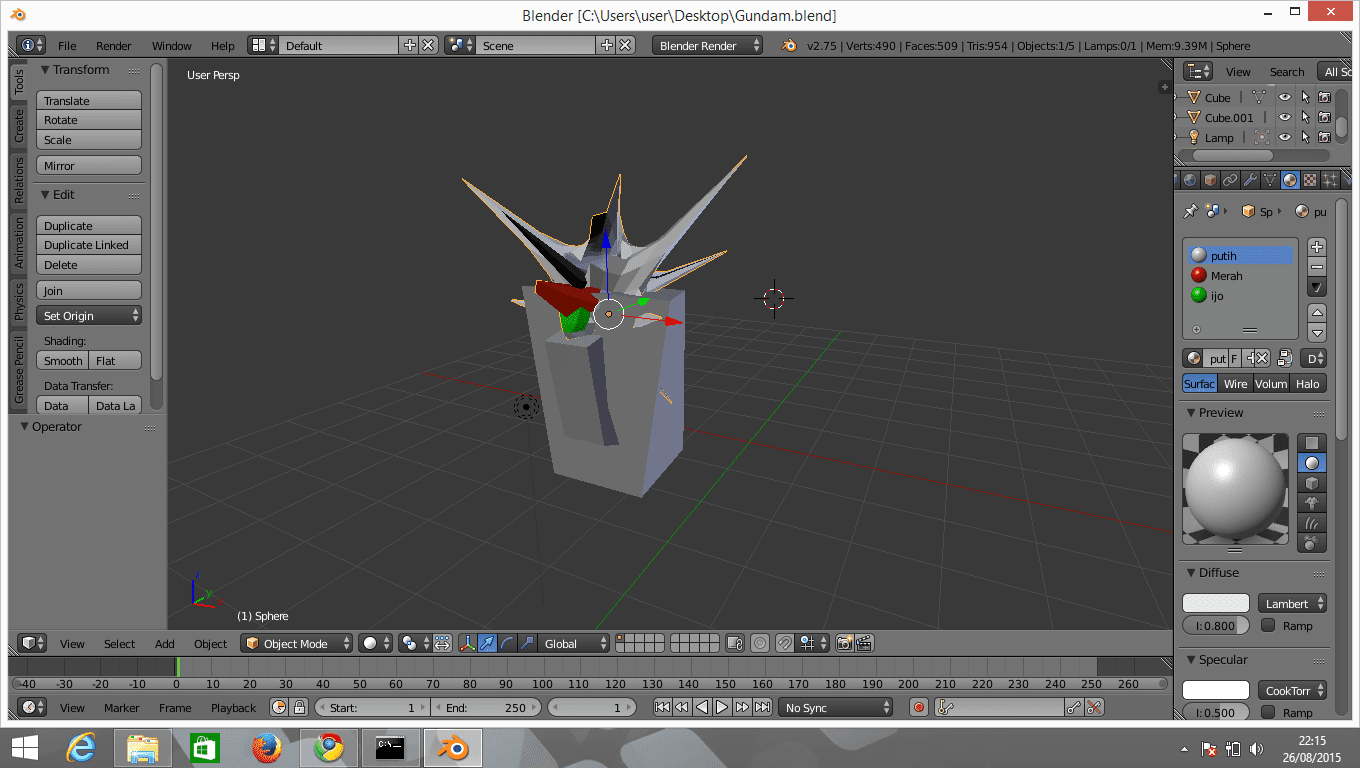This screenshot has height=768, width=1360.
Task: Jump to the first frame of the timeline
Action: pyautogui.click(x=662, y=708)
